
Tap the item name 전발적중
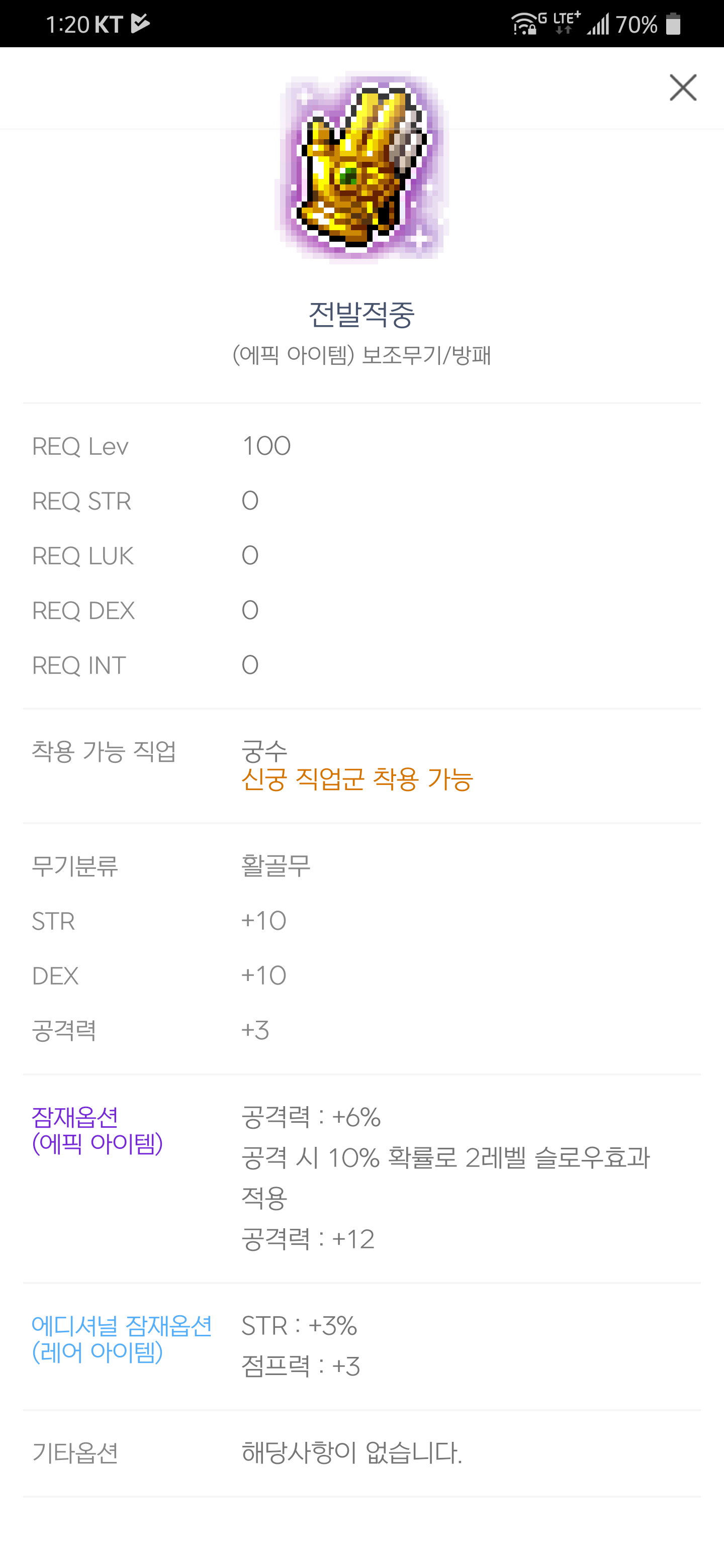[x=361, y=315]
